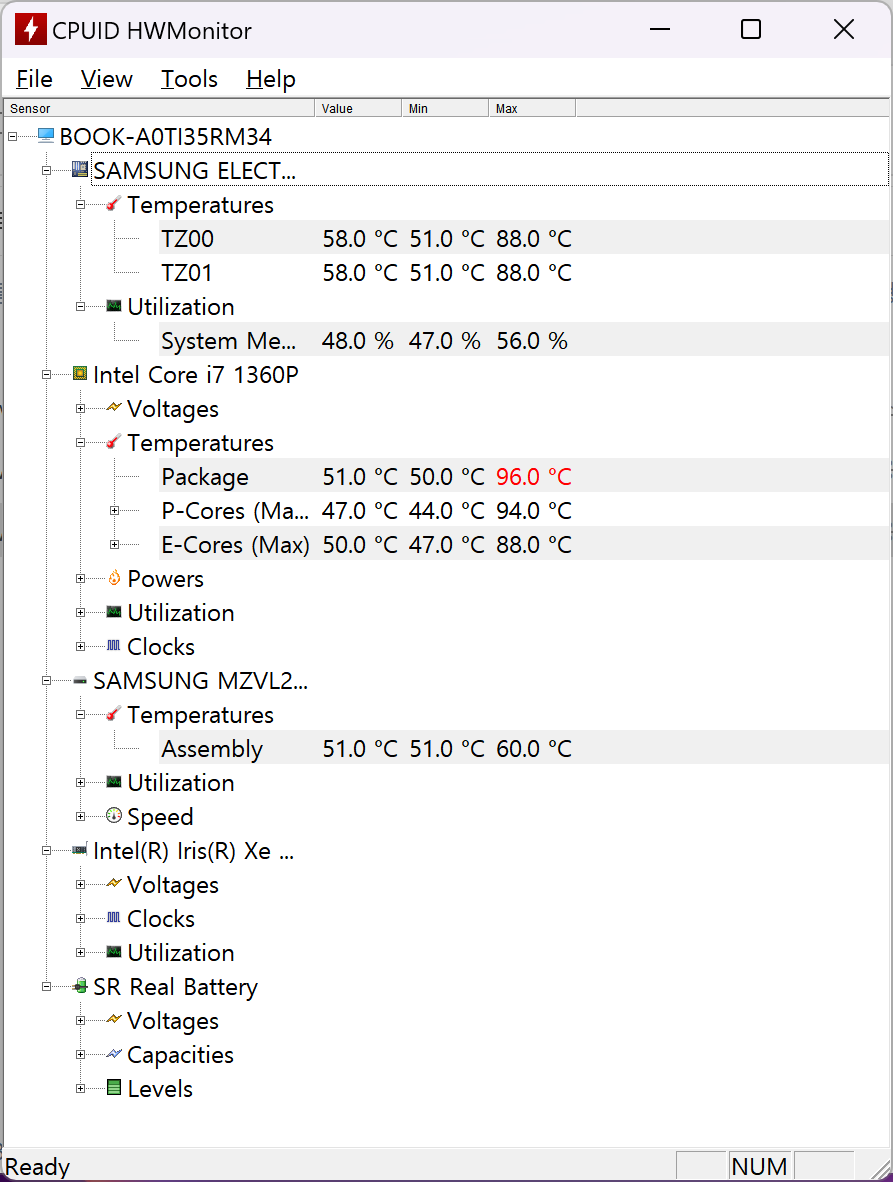Click the CPUID HWMonitor lightning app icon
893x1182 pixels.
tap(30, 29)
